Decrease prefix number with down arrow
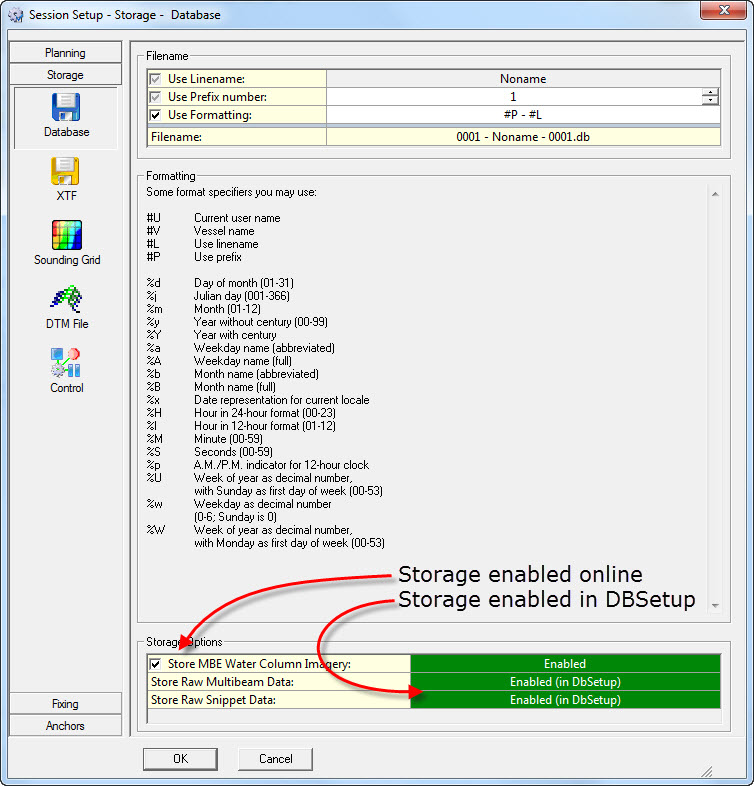 [x=710, y=101]
